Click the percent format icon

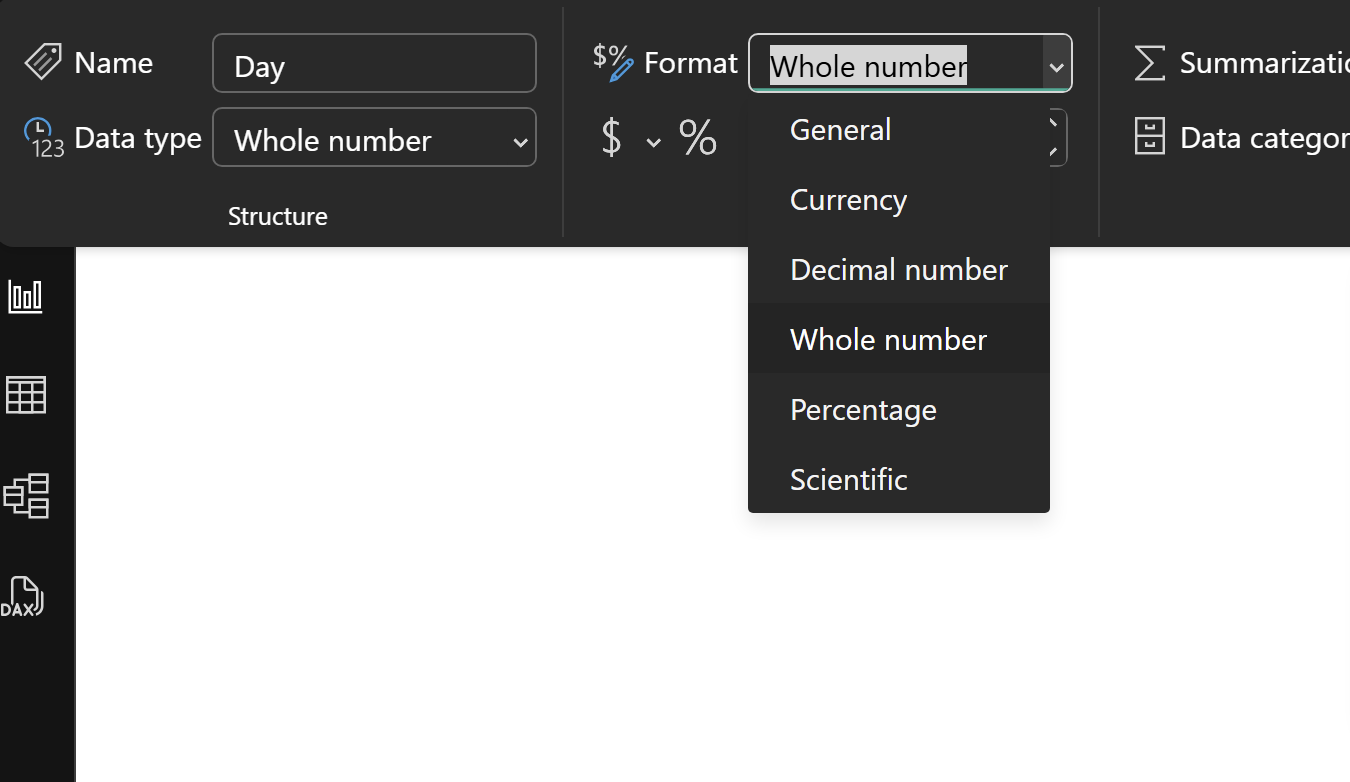698,138
